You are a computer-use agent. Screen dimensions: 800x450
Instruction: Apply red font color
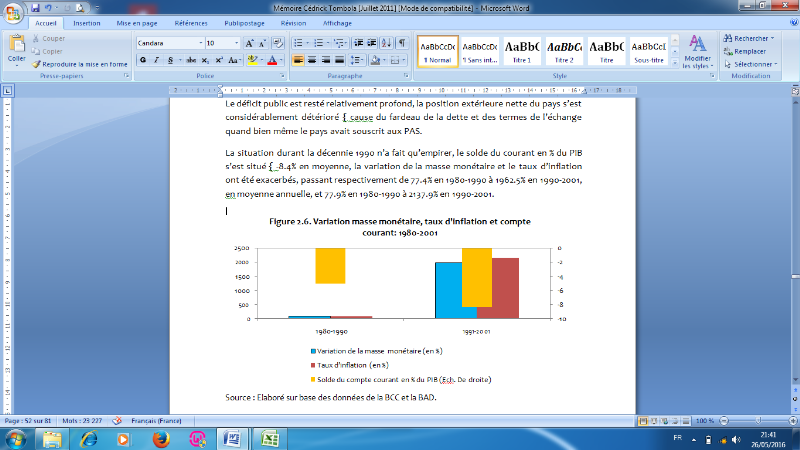(x=272, y=60)
